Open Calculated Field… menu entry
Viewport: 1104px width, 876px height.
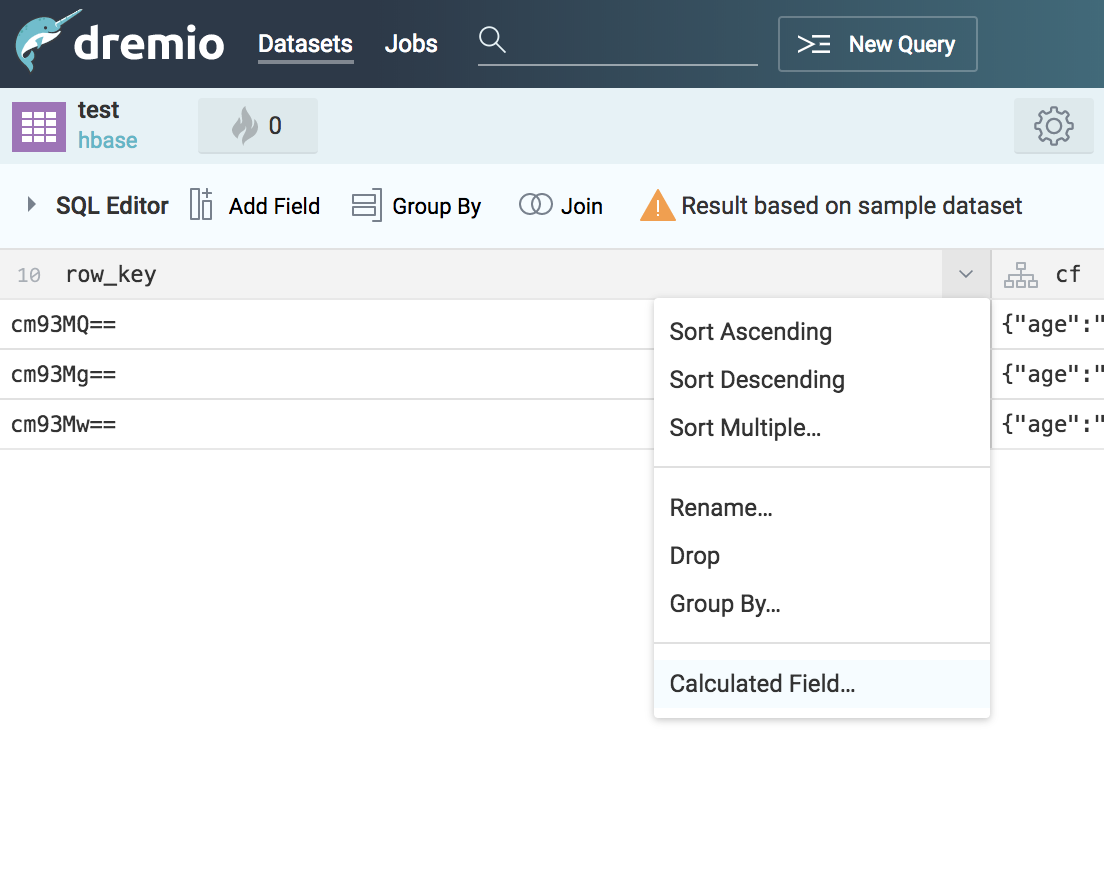762,684
